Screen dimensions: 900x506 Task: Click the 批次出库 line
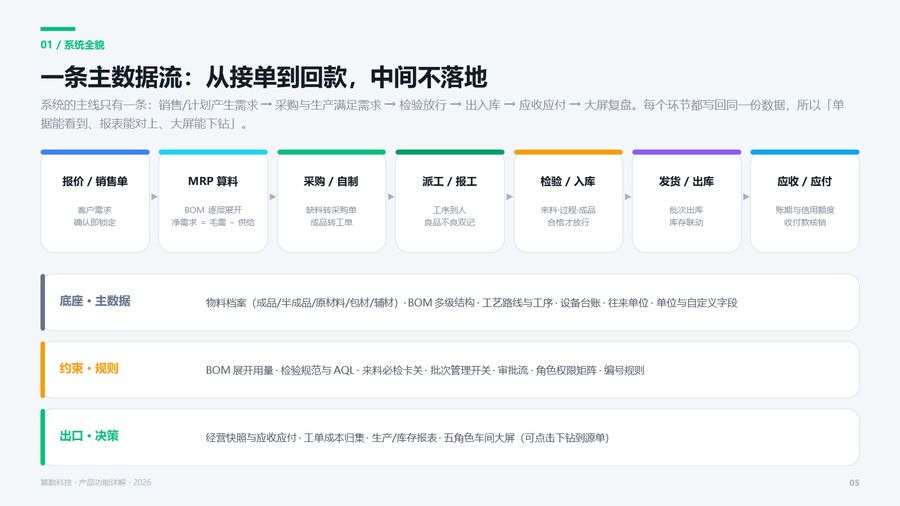[686, 210]
